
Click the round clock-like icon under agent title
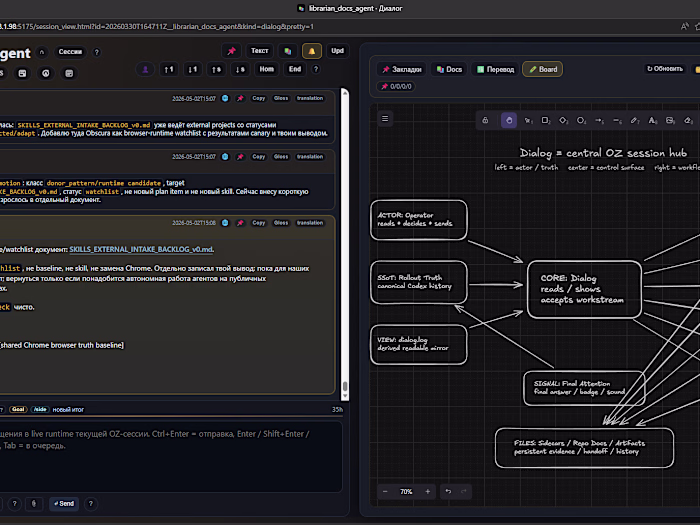[x=46, y=73]
